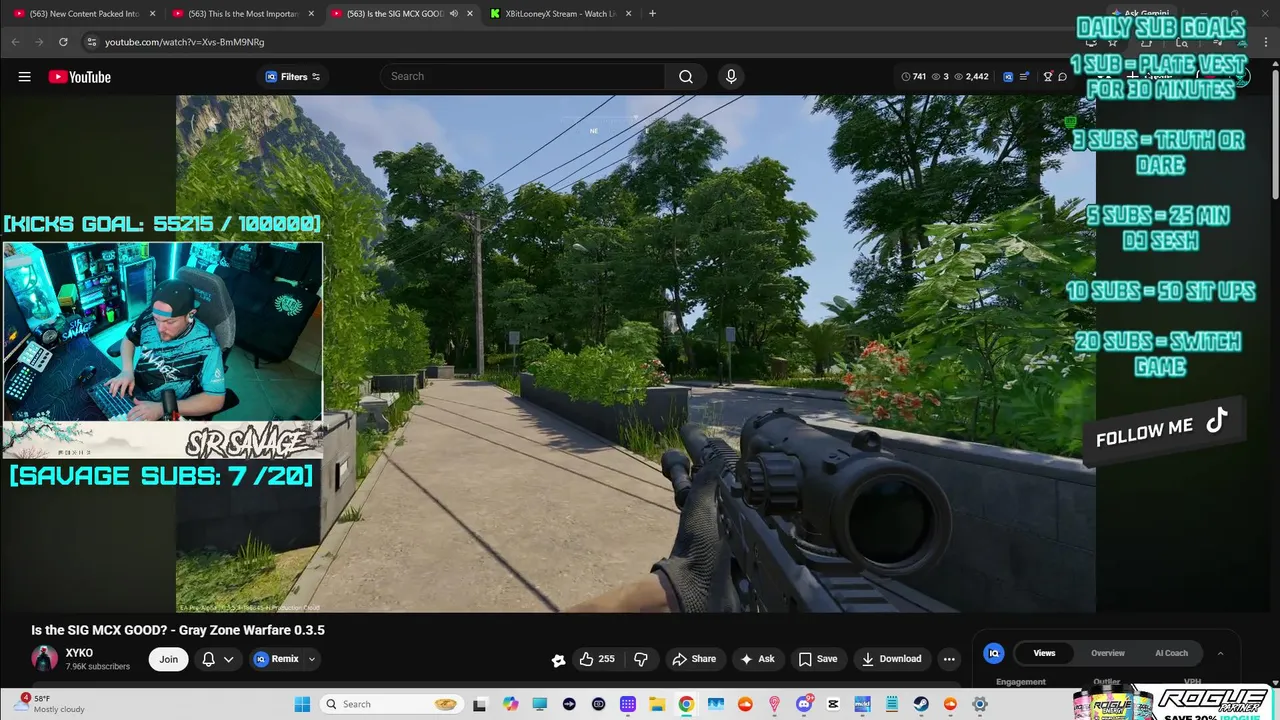The image size is (1280, 720).
Task: Switch to the Overview tab in vidIQ panel
Action: point(1108,653)
